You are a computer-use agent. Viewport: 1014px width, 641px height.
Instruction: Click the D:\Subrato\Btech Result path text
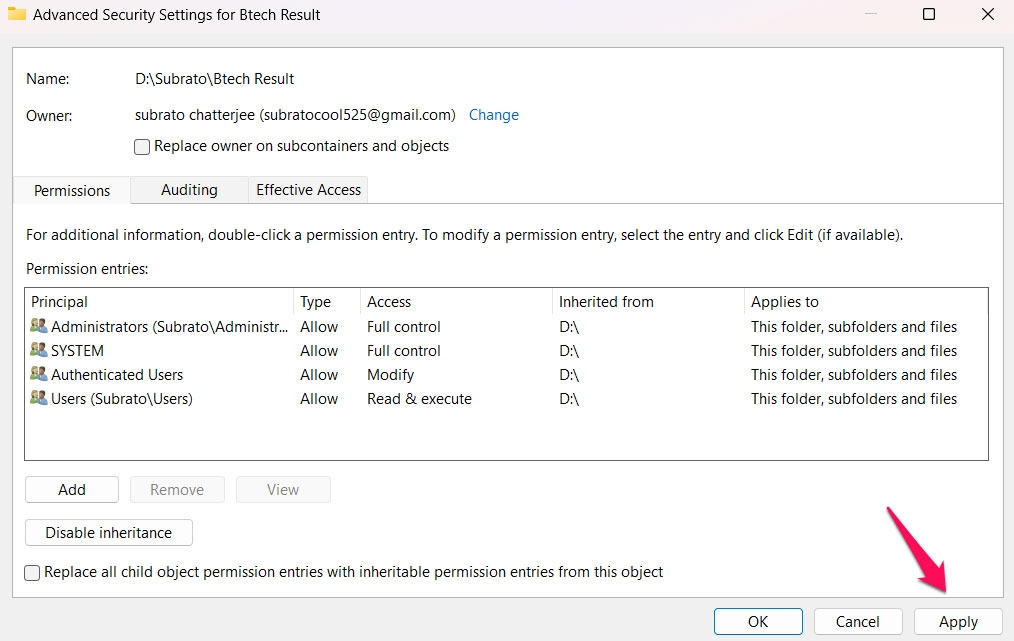(214, 79)
